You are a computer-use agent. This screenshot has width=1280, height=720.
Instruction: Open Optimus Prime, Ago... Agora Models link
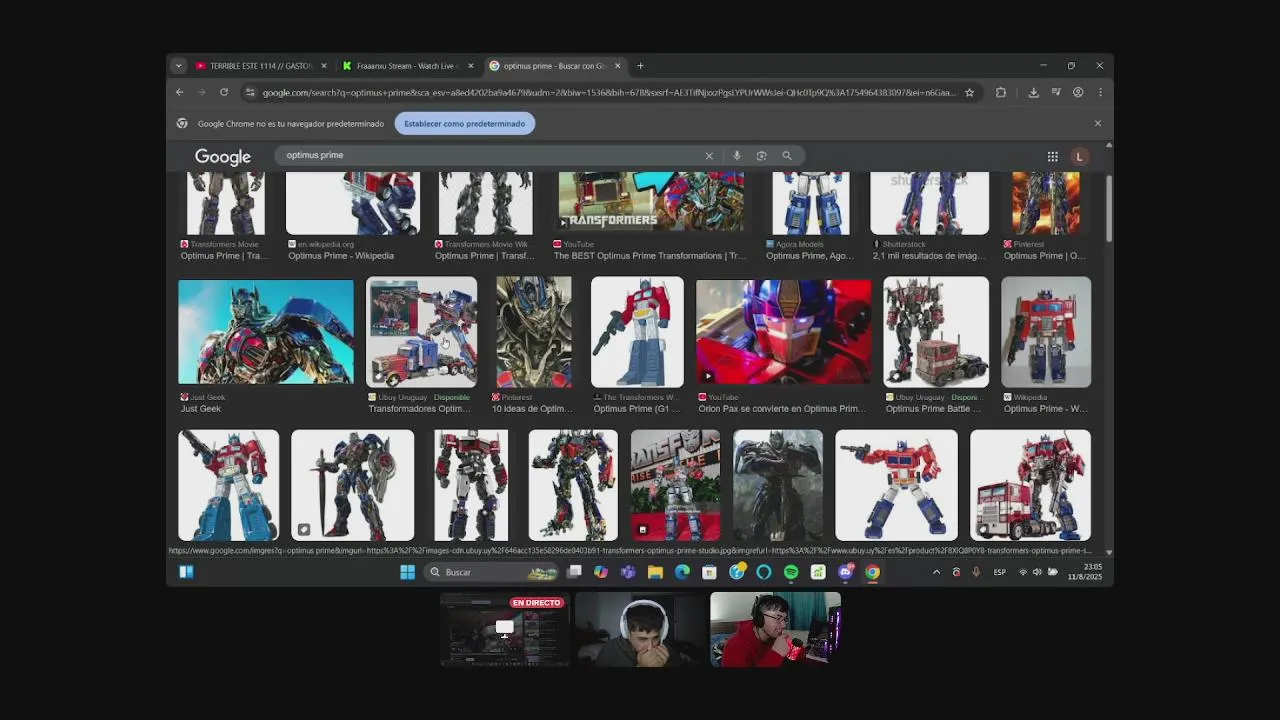pos(809,256)
